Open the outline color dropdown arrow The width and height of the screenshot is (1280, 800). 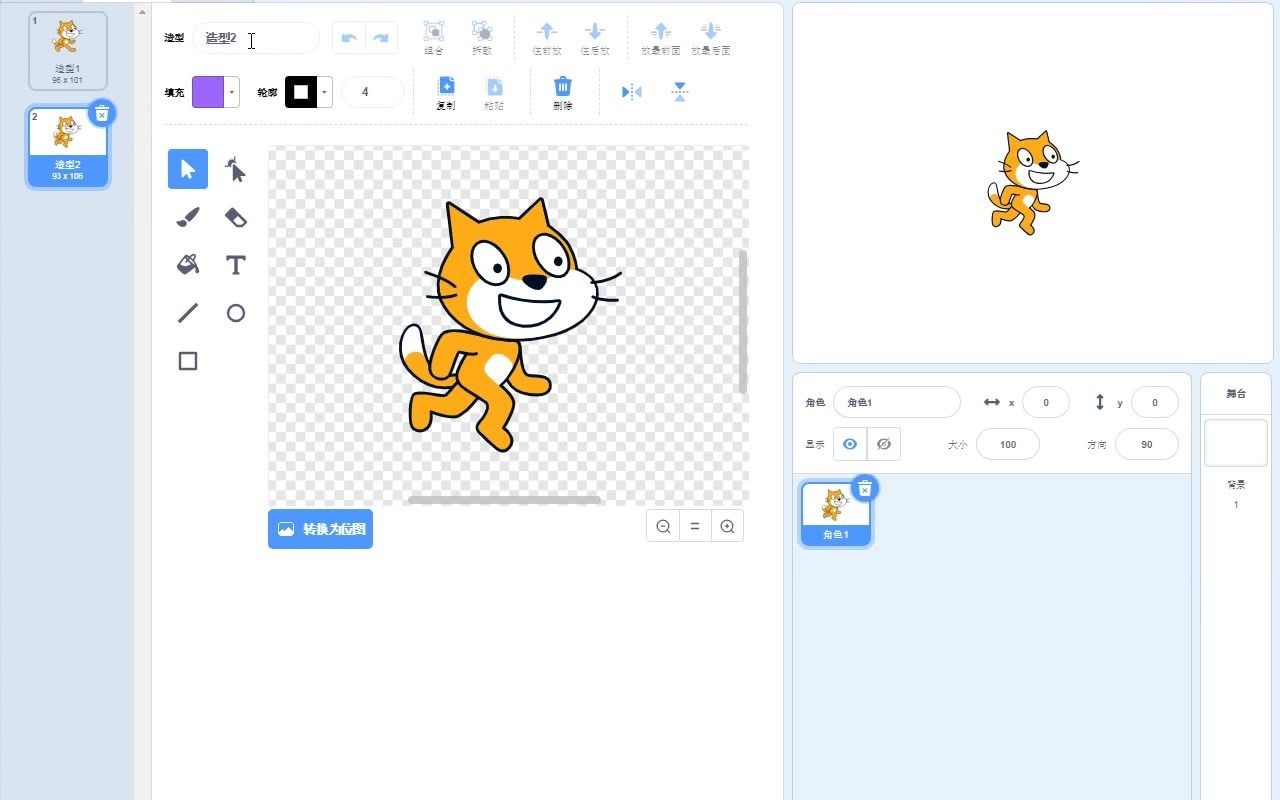[325, 92]
